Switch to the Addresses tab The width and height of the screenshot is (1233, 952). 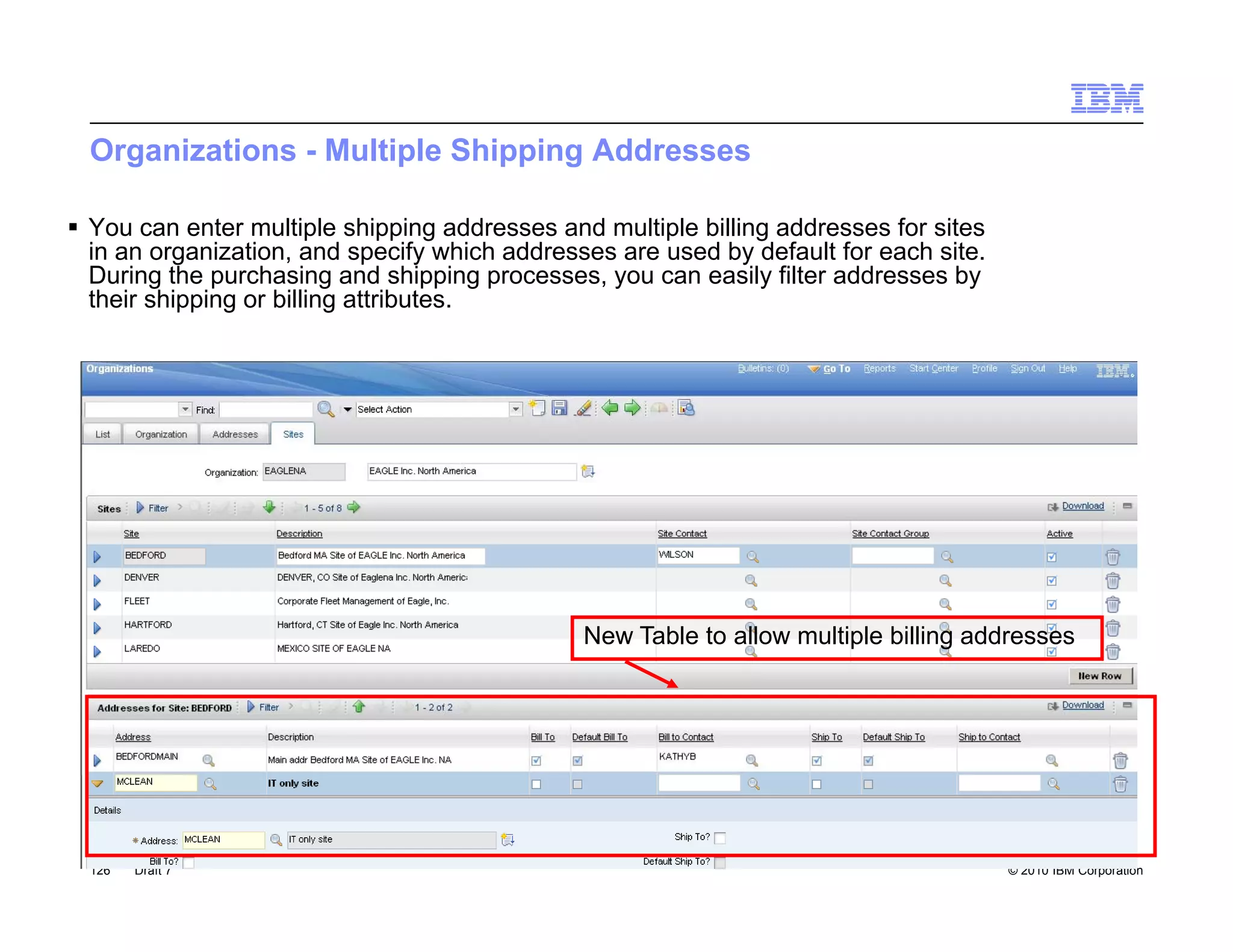(235, 434)
